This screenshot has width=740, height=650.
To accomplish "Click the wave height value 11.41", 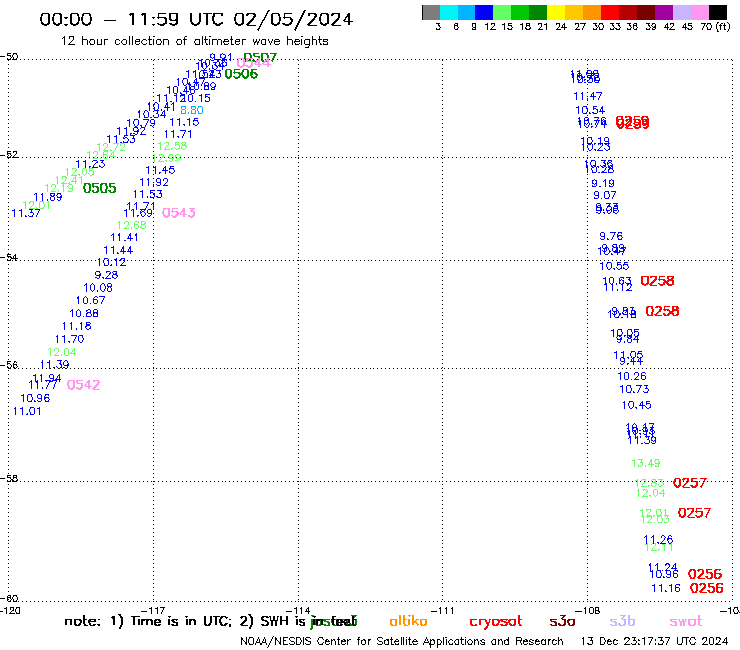I will click(124, 237).
